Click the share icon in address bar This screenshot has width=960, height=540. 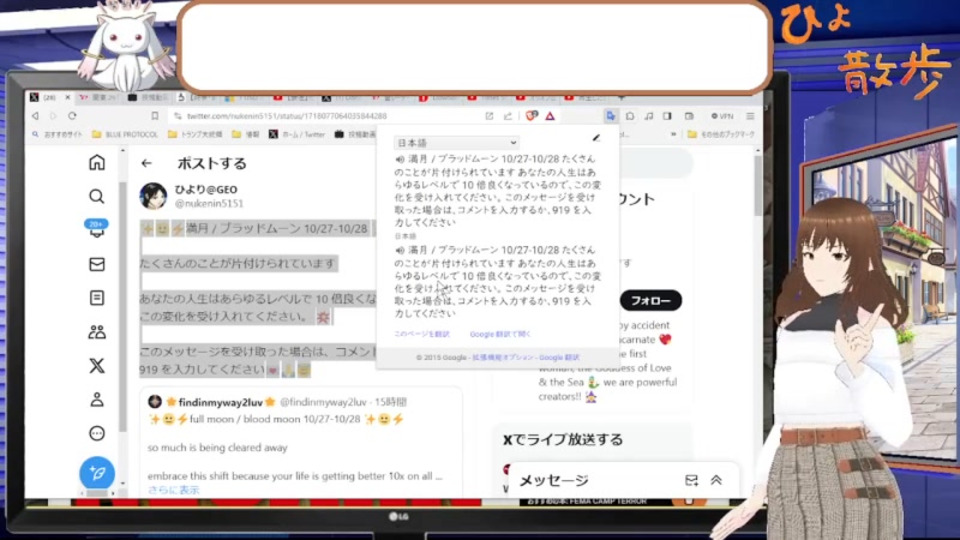click(508, 116)
